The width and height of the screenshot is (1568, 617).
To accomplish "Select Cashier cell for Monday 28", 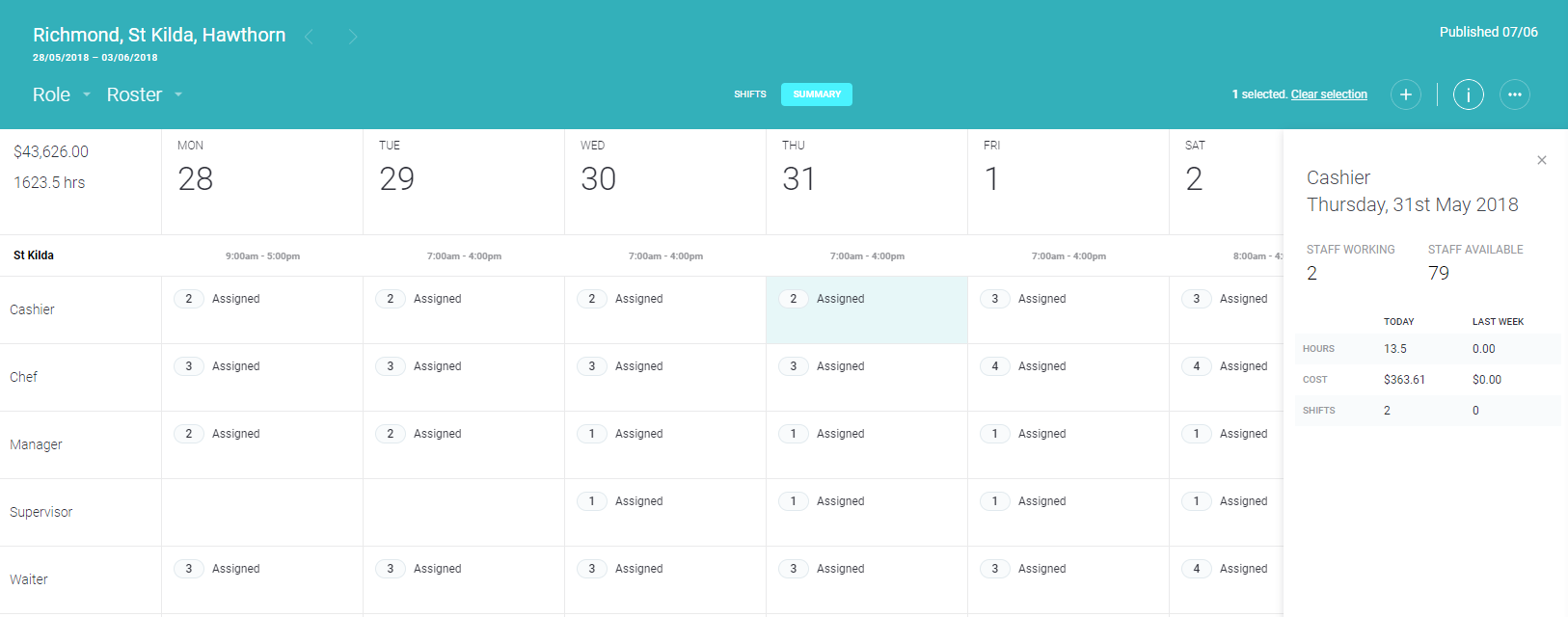I will pos(261,309).
